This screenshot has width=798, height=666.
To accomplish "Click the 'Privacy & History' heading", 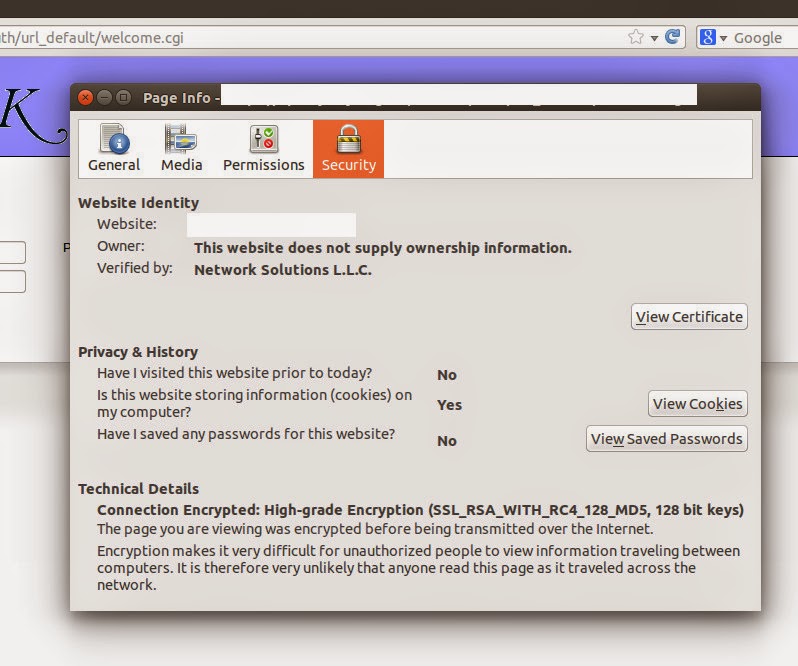I will click(x=138, y=352).
